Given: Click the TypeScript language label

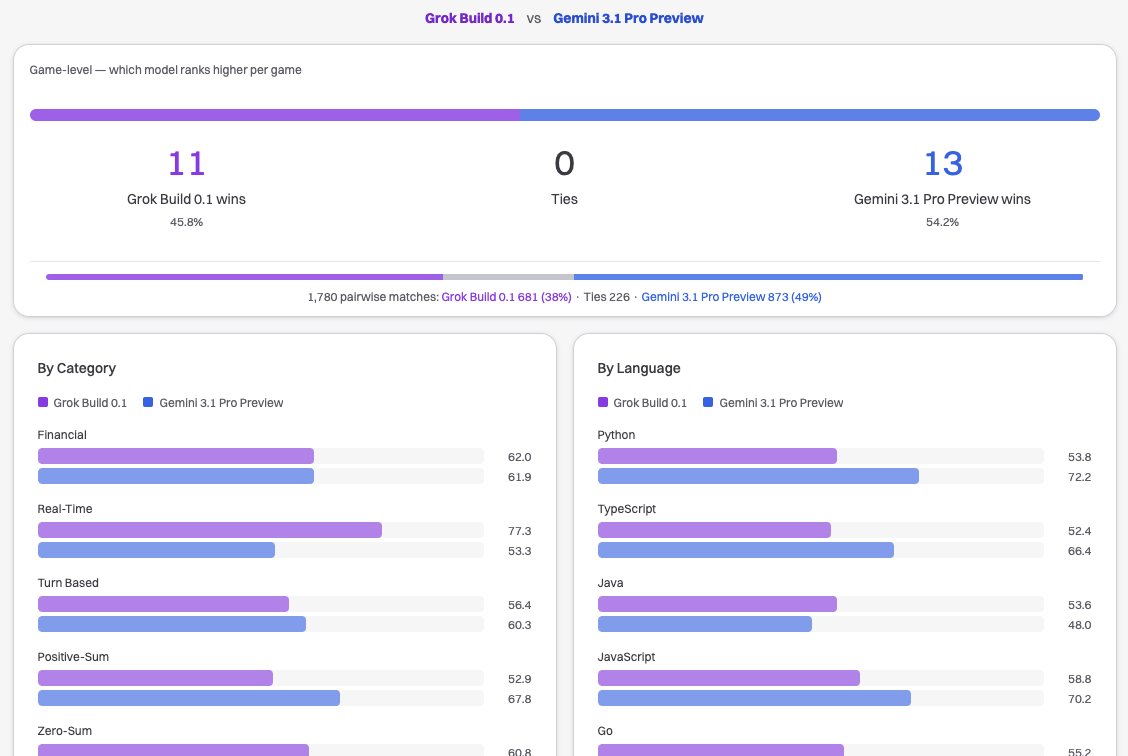Looking at the screenshot, I should click(x=627, y=509).
